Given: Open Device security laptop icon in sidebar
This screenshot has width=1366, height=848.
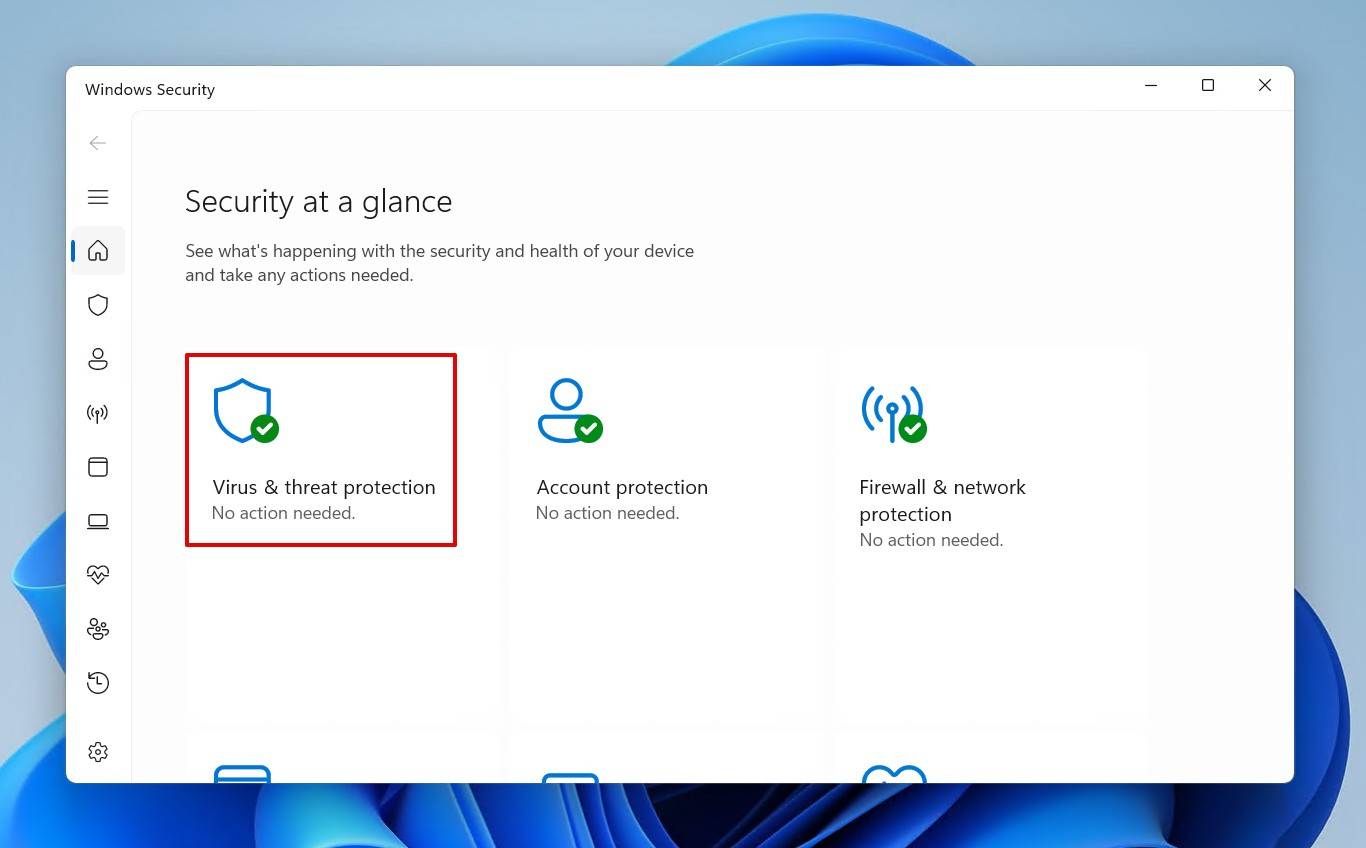Looking at the screenshot, I should point(98,521).
